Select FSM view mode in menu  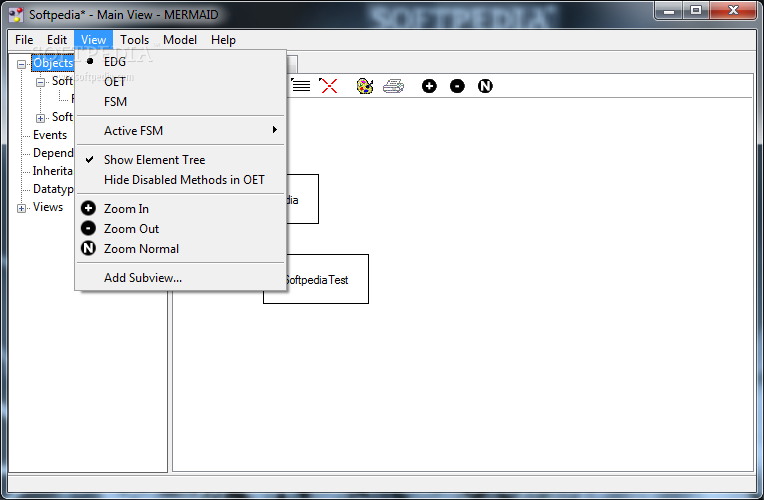(x=180, y=101)
